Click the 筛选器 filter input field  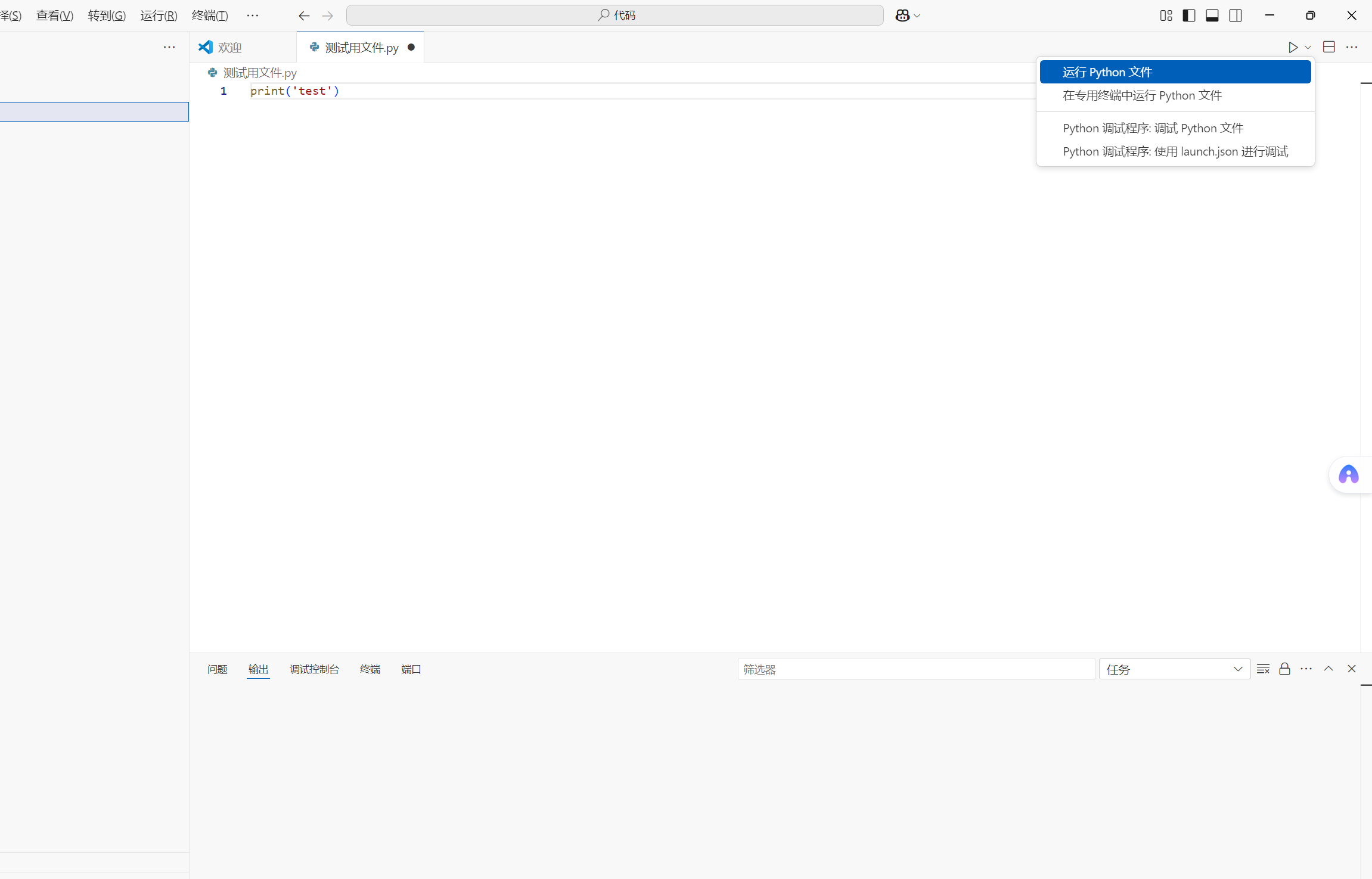pyautogui.click(x=915, y=669)
